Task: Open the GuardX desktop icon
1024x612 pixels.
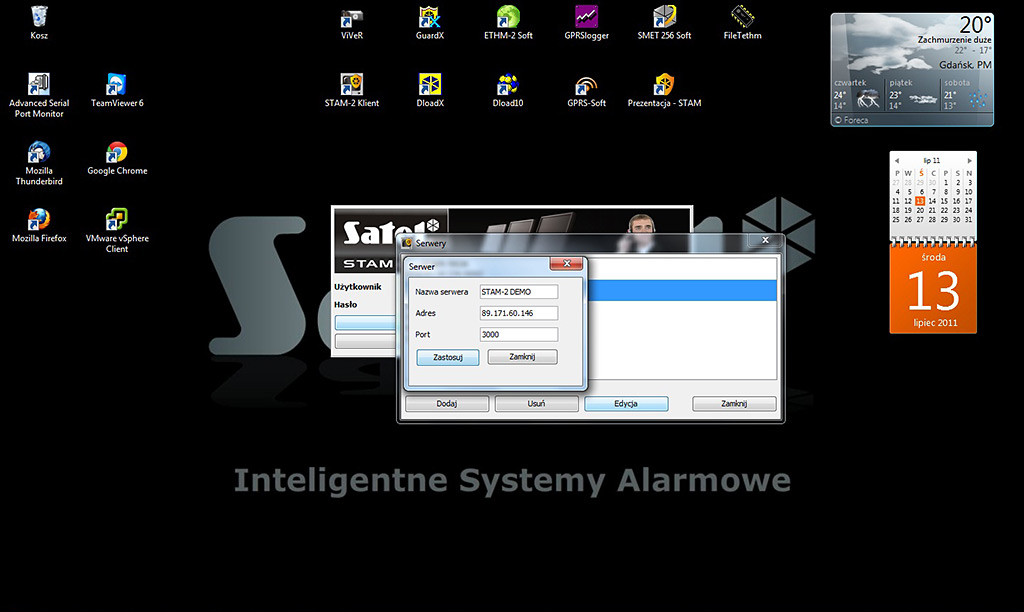Action: click(430, 18)
